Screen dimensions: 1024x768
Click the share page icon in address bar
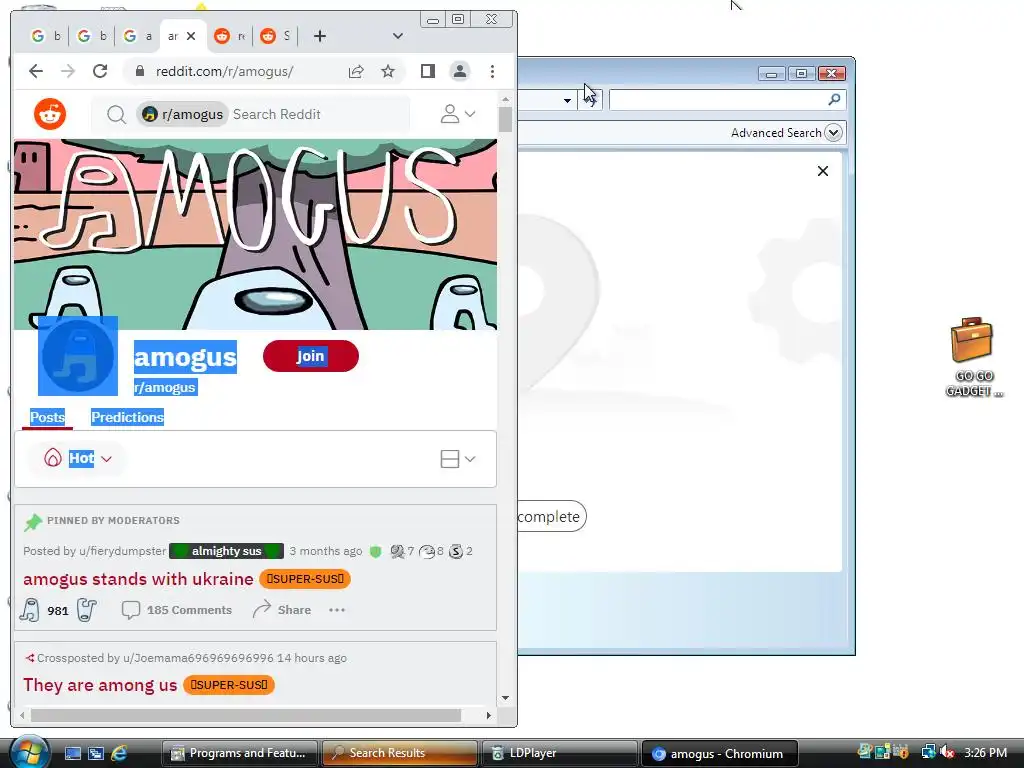click(x=356, y=71)
